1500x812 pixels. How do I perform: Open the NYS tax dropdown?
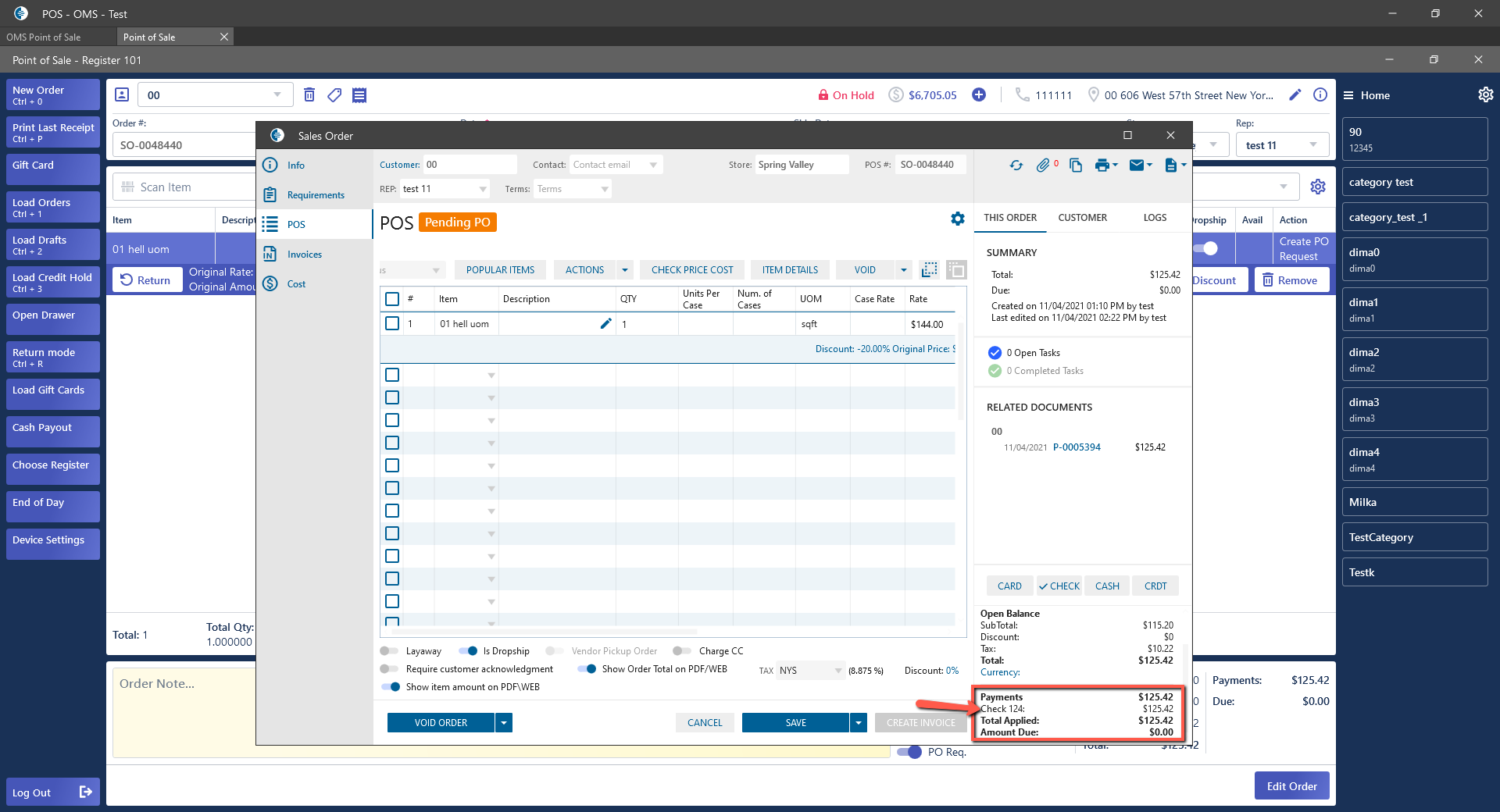coord(837,671)
